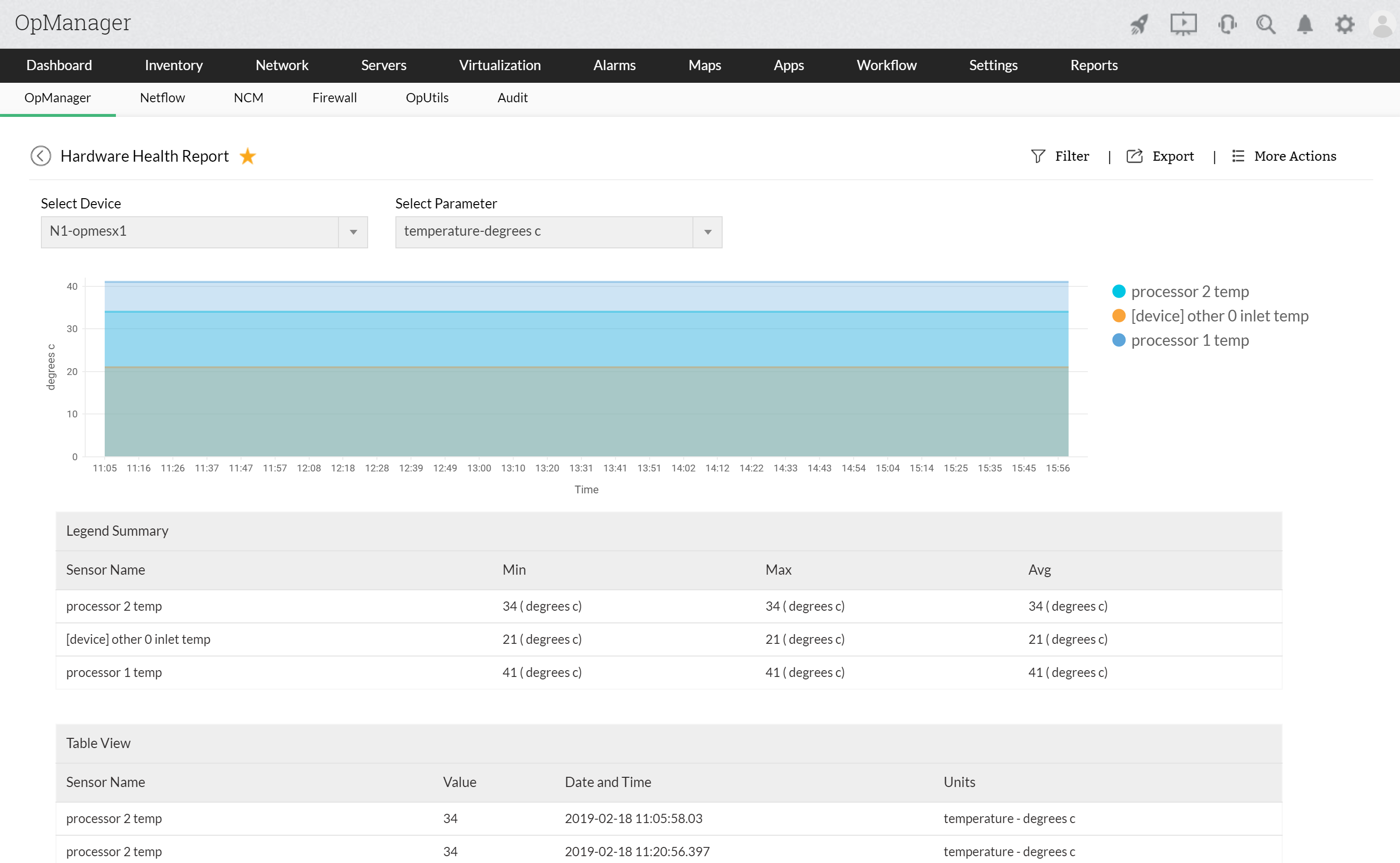
Task: Open the Select Parameter dropdown arrow
Action: coord(708,232)
